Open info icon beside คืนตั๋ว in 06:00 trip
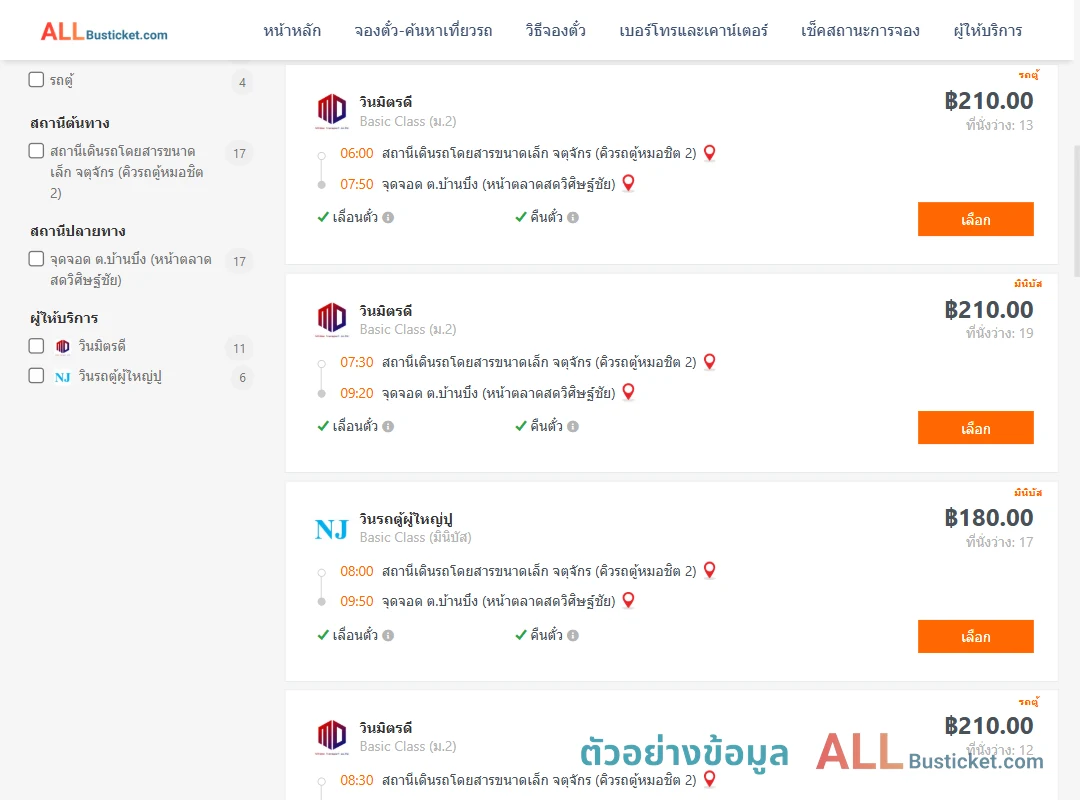 [573, 218]
